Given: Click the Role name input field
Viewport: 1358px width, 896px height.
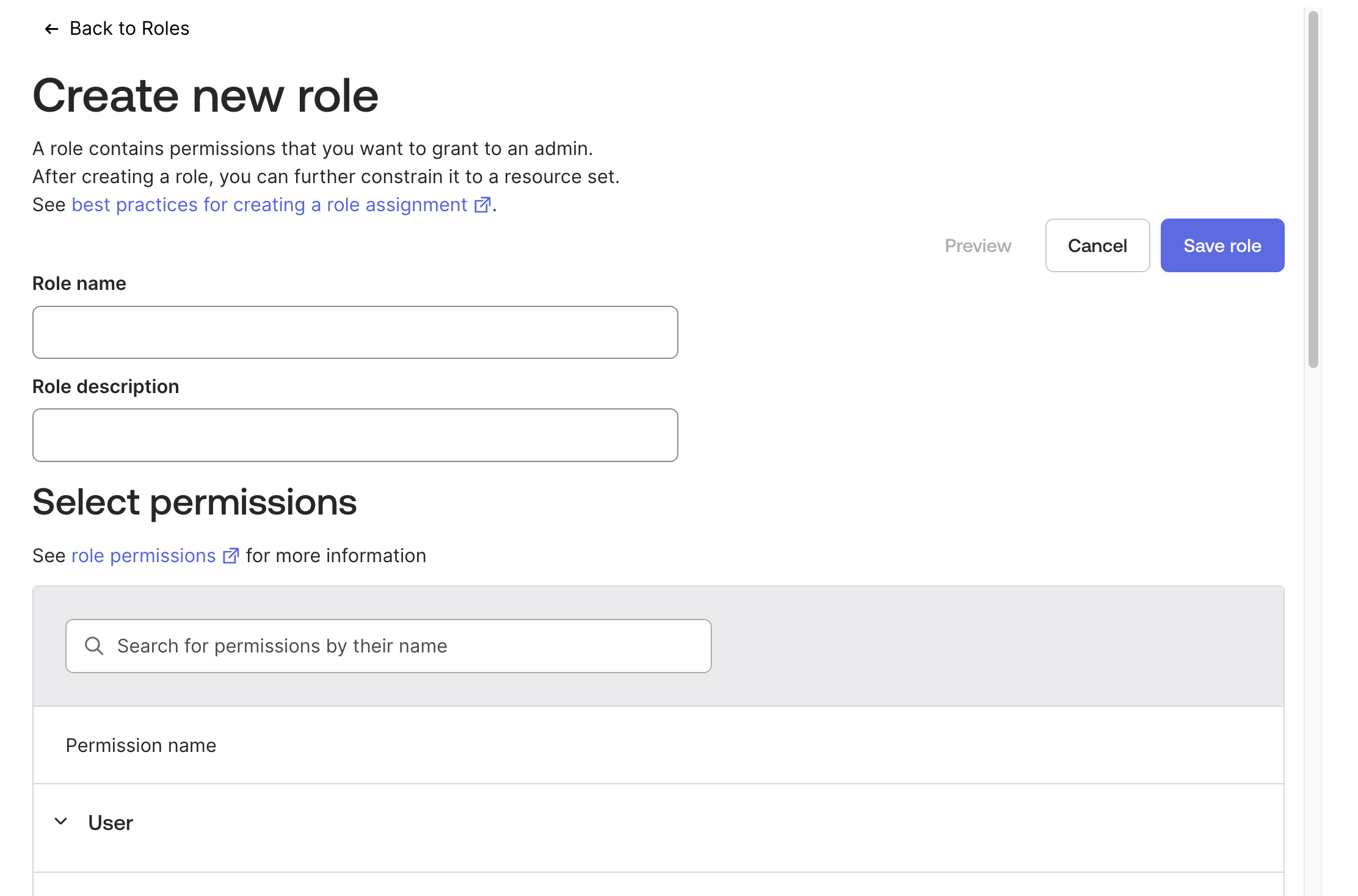Looking at the screenshot, I should click(354, 331).
